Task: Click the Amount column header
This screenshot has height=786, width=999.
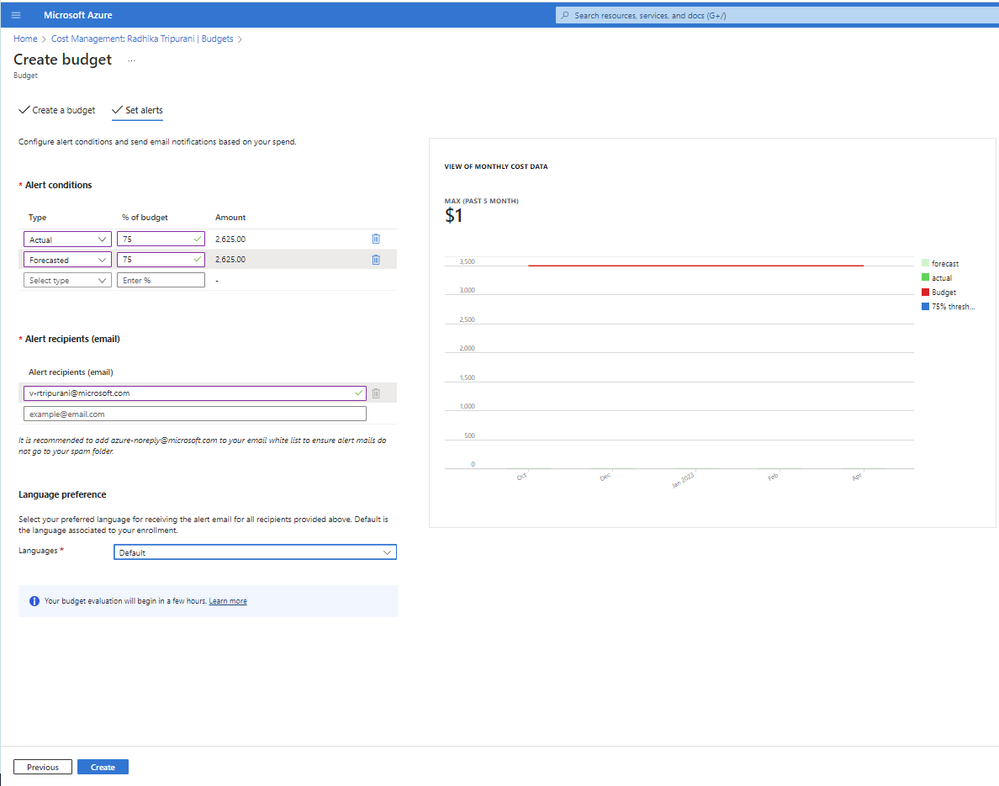Action: tap(230, 218)
